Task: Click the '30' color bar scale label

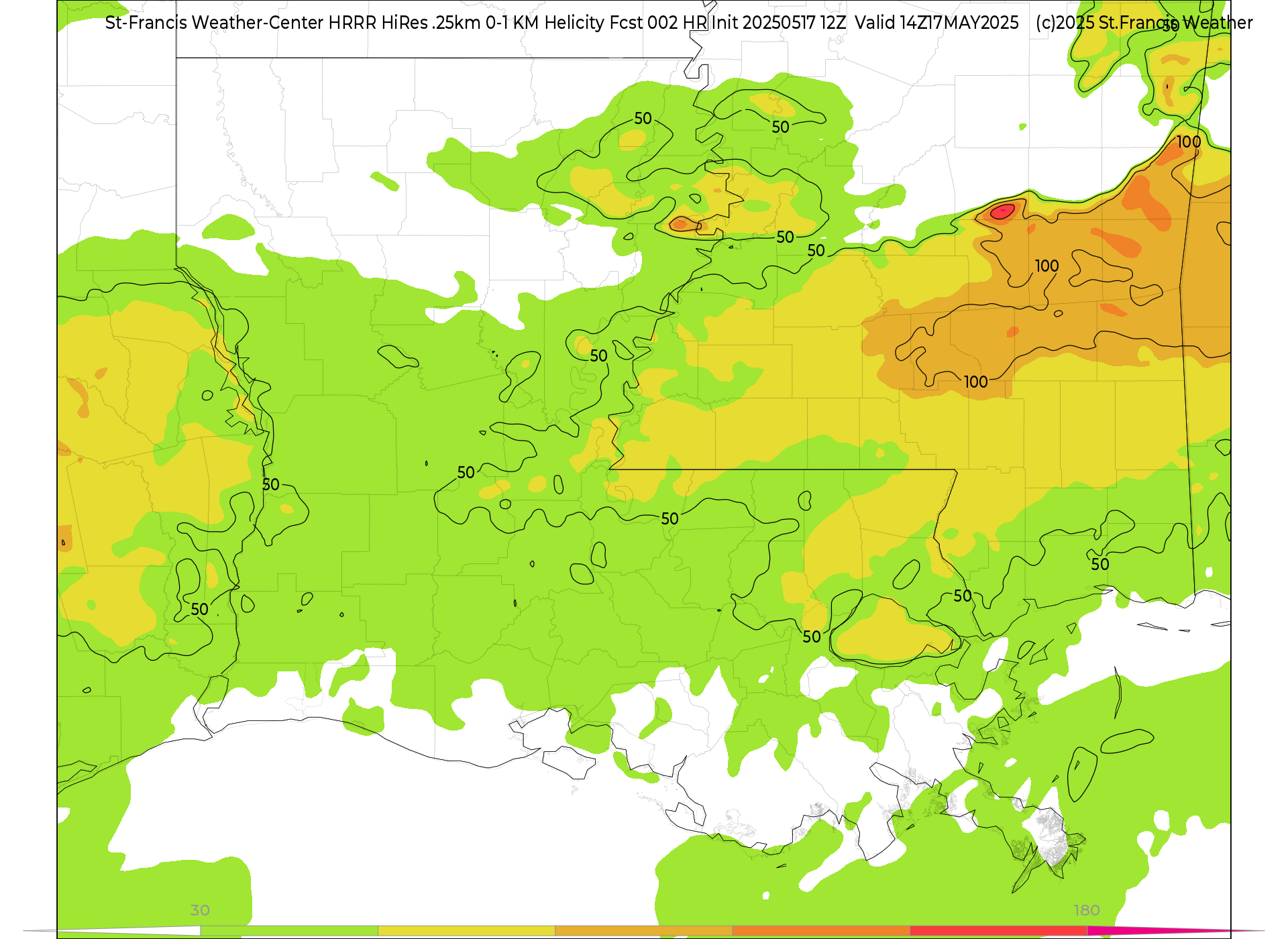Action: [x=200, y=910]
